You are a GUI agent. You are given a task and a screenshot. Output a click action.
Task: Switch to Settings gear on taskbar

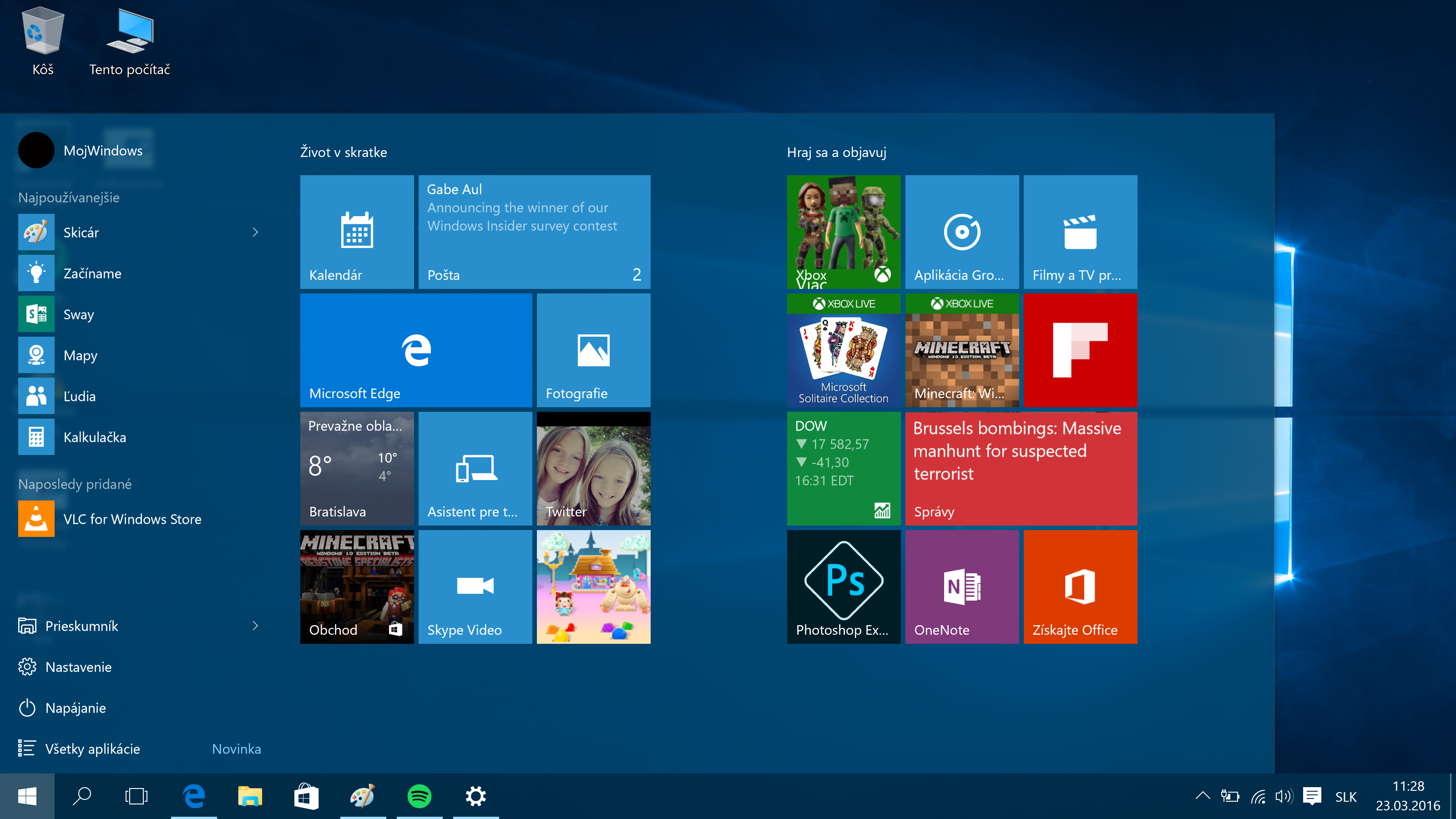[476, 796]
